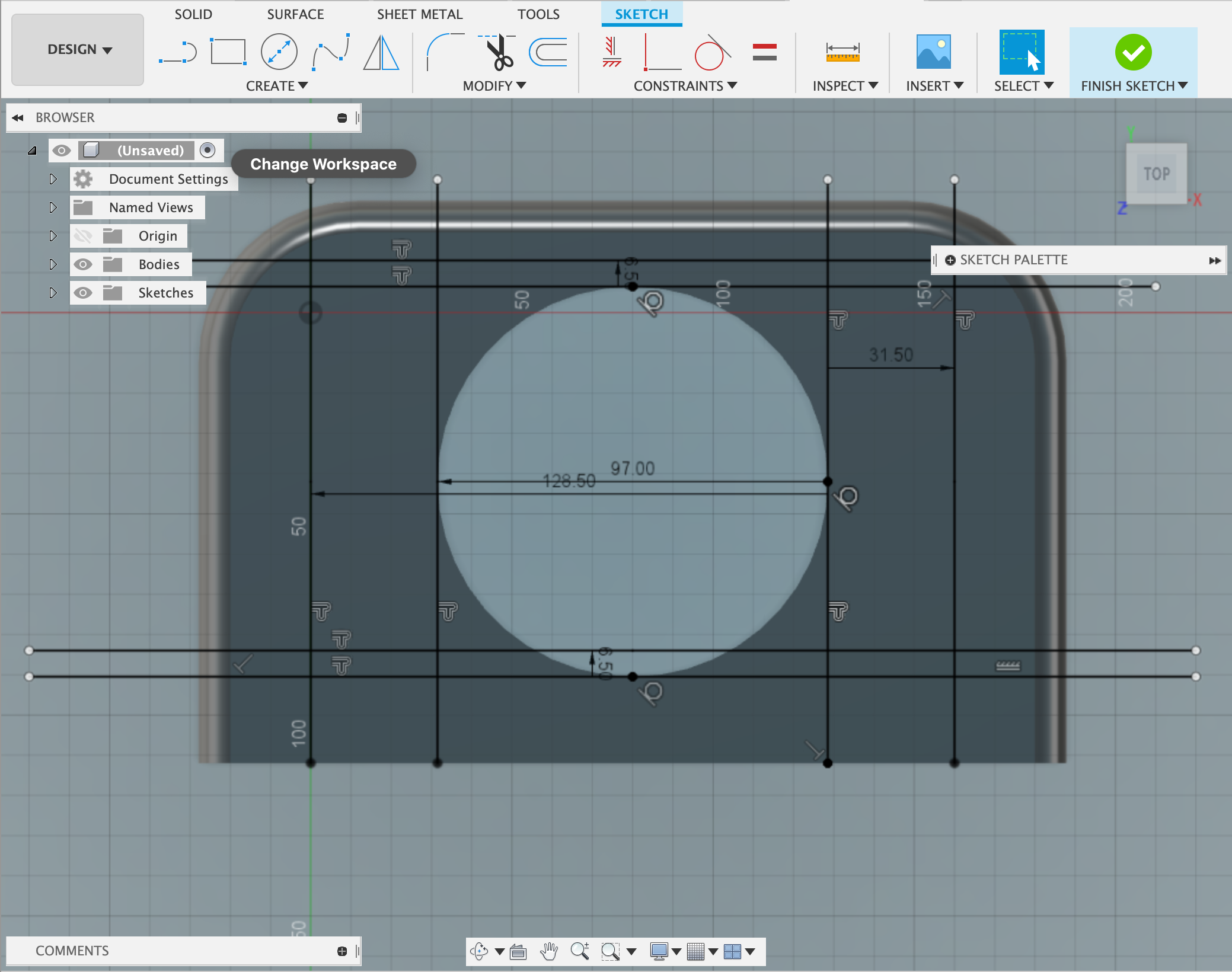
Task: Expand the Origin tree item
Action: (51, 235)
